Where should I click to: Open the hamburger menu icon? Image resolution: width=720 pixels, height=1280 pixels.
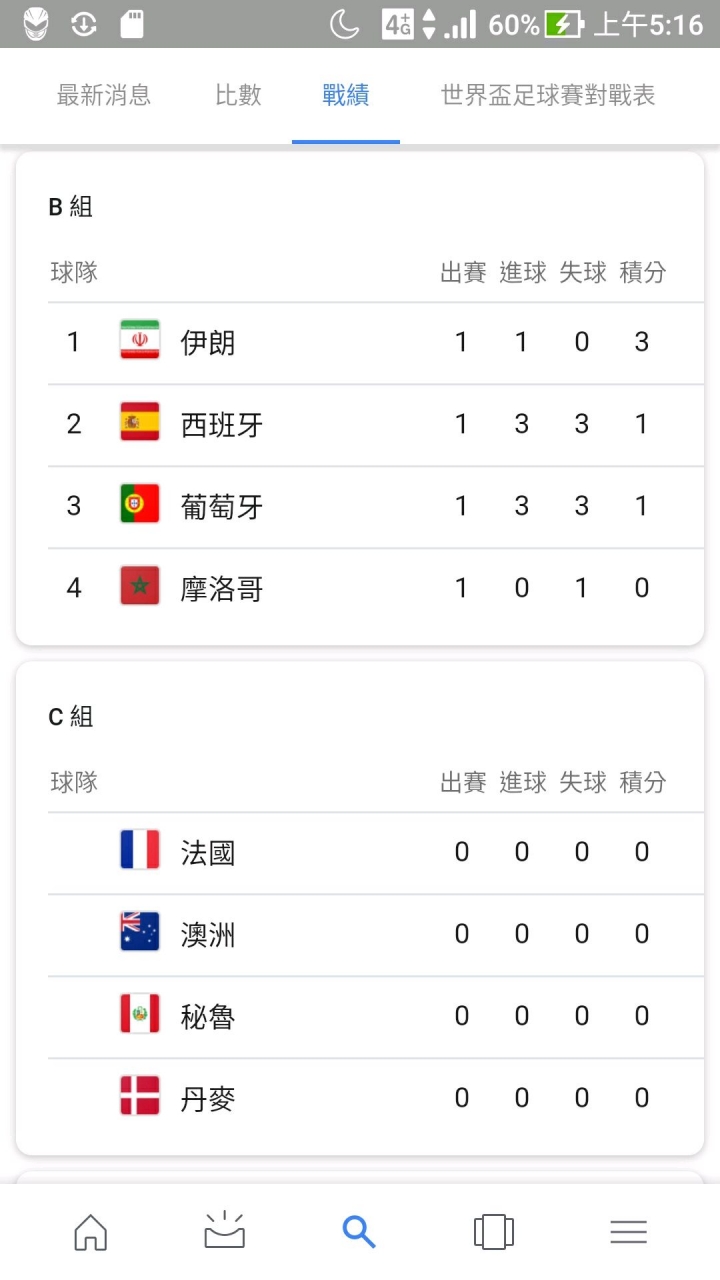(x=628, y=1231)
